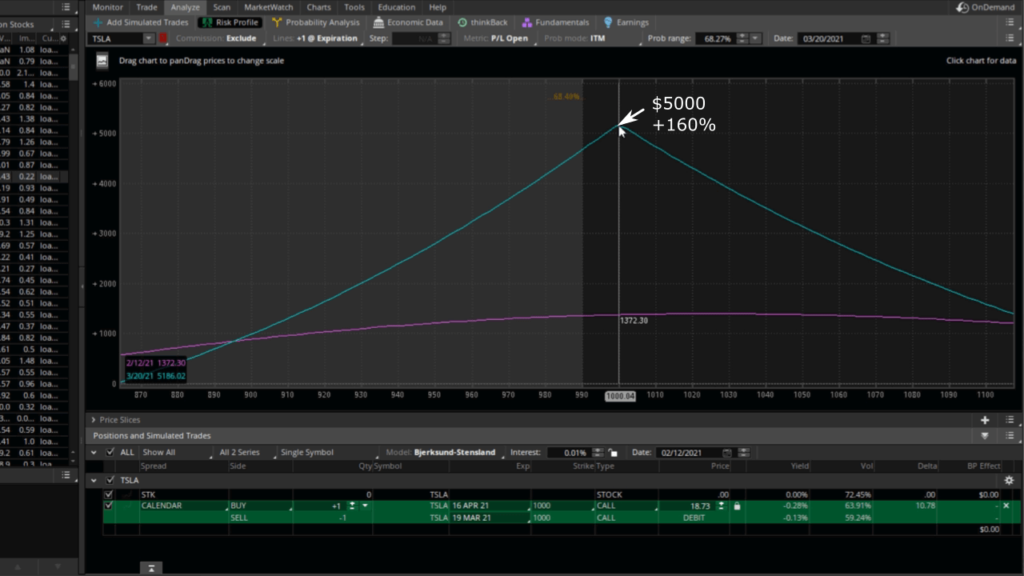
Task: Toggle the price lock icon in CALENDAR row
Action: [737, 505]
